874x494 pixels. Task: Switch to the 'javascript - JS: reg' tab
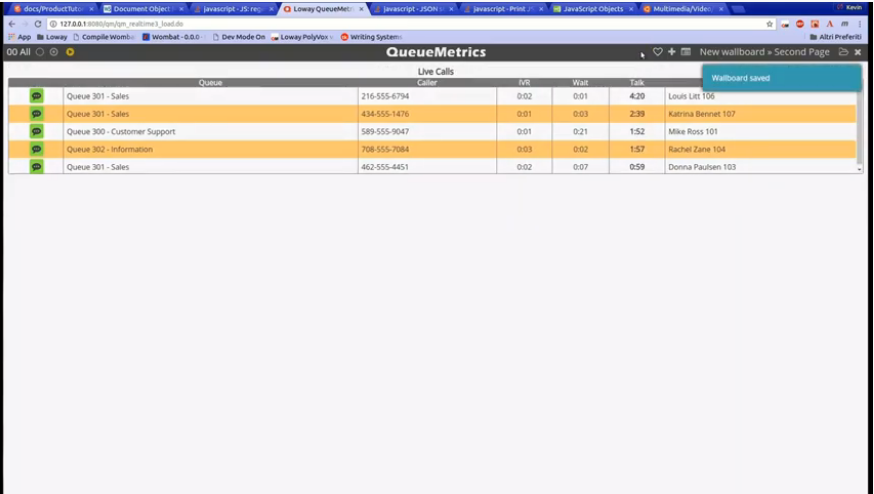233,9
